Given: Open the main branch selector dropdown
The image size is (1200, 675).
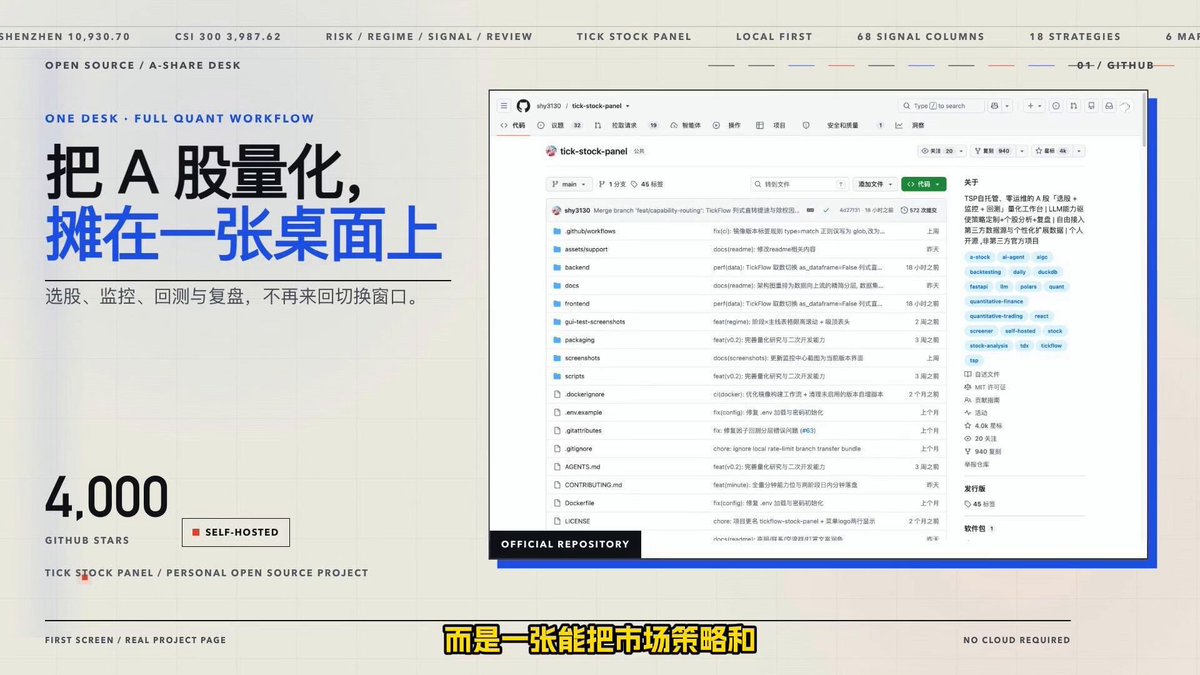Looking at the screenshot, I should pyautogui.click(x=568, y=184).
